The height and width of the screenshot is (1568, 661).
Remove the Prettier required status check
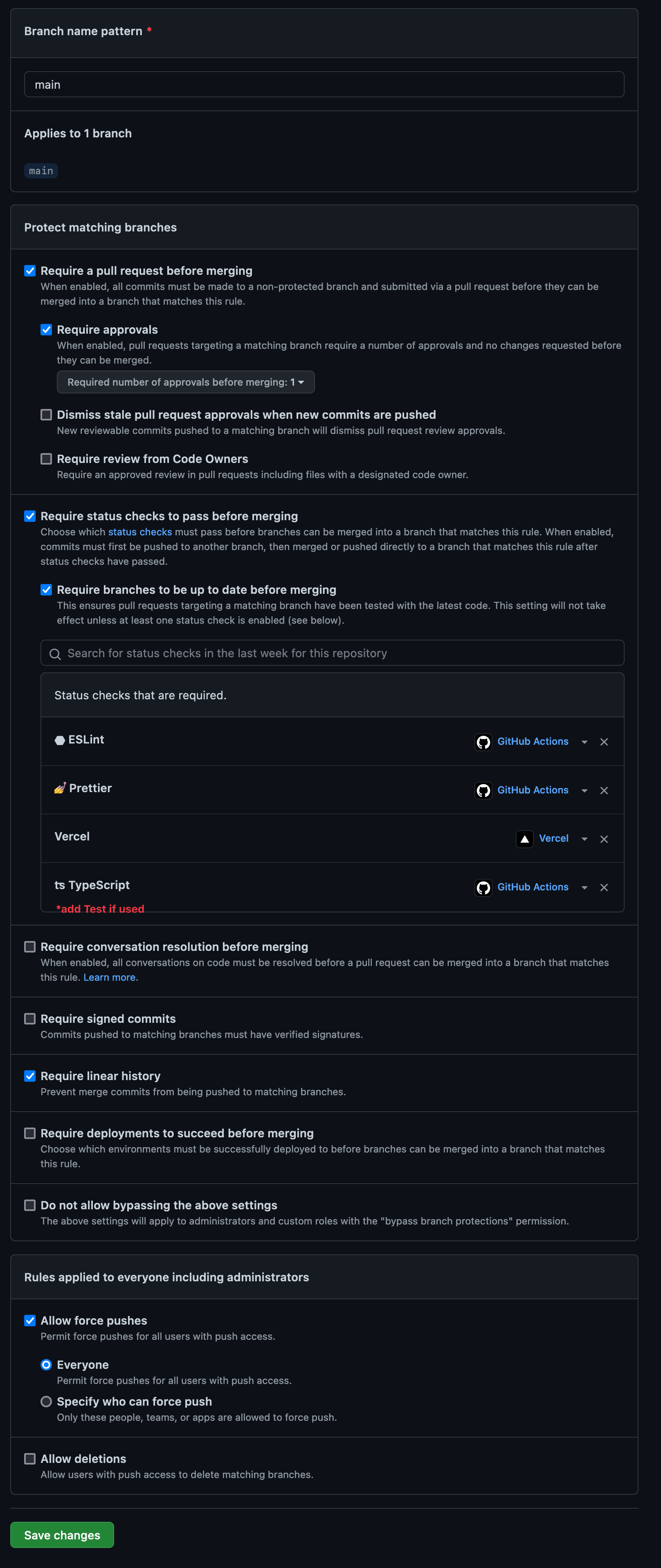[604, 790]
